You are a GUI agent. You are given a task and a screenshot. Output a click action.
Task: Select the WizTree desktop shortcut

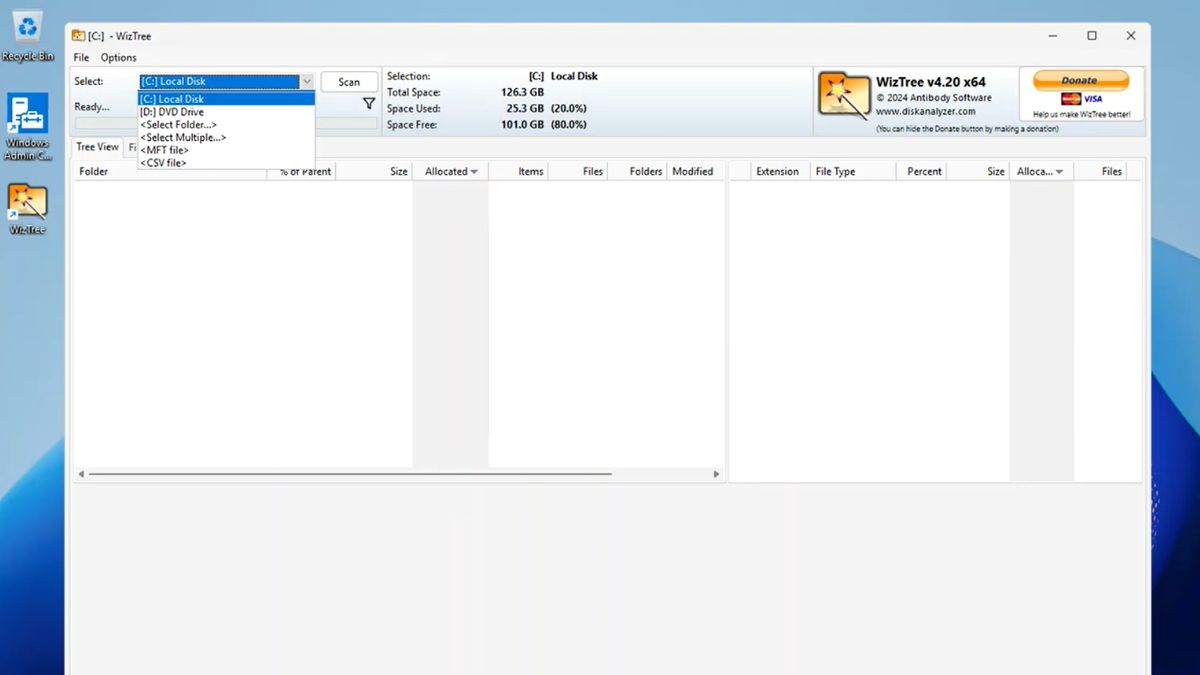coord(27,208)
